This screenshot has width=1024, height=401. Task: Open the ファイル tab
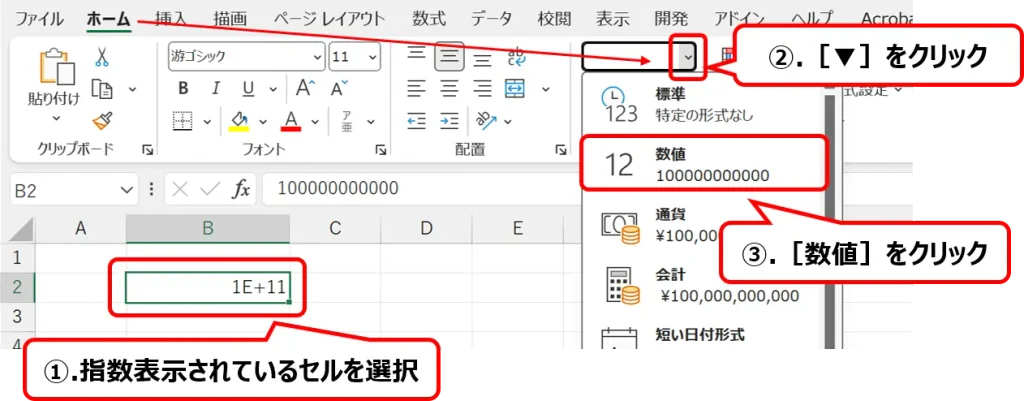[39, 18]
